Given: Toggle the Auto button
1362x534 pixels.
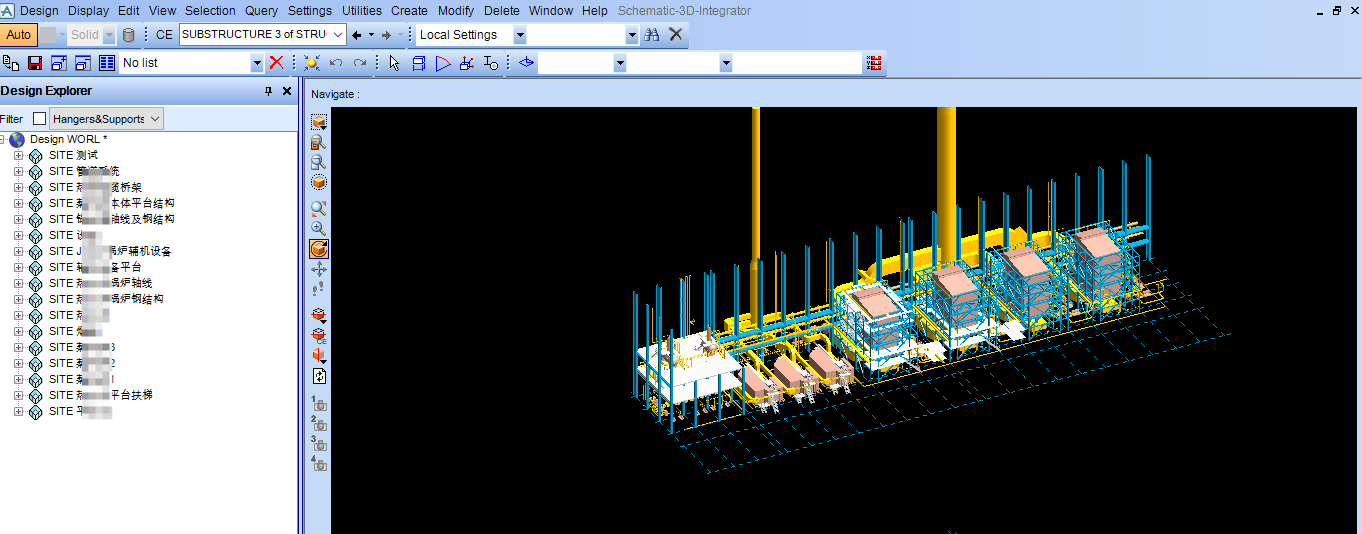Looking at the screenshot, I should click(18, 35).
